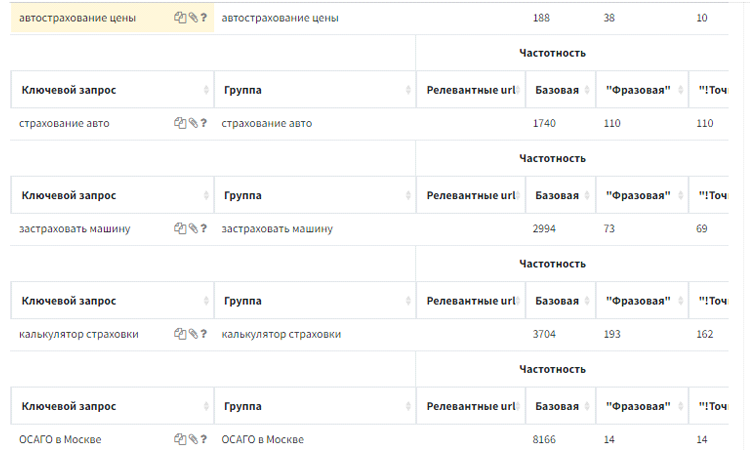Click paperclip icon for 'калькулятор страховки'

[192, 334]
